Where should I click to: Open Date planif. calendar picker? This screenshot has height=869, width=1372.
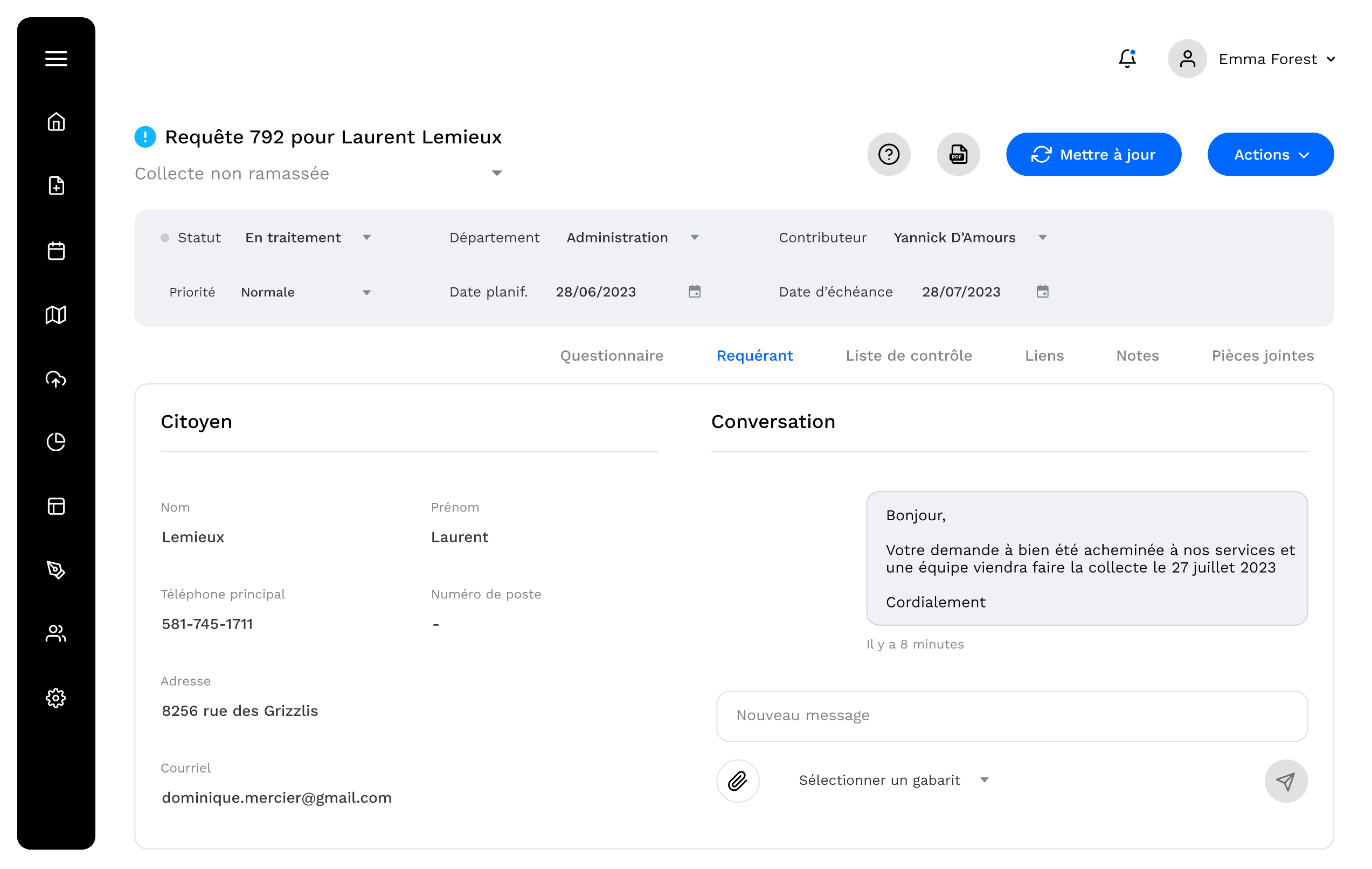pos(695,292)
